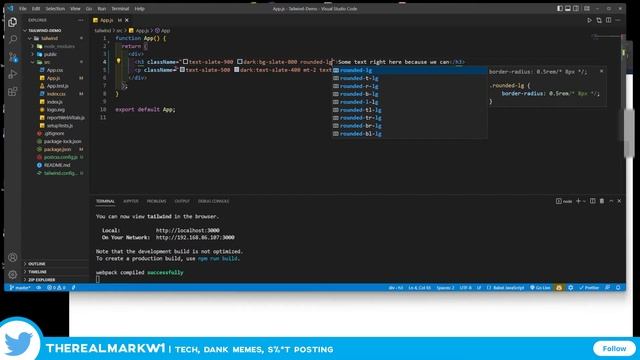Add a new terminal with plus icon
The image size is (640, 360).
coord(578,201)
